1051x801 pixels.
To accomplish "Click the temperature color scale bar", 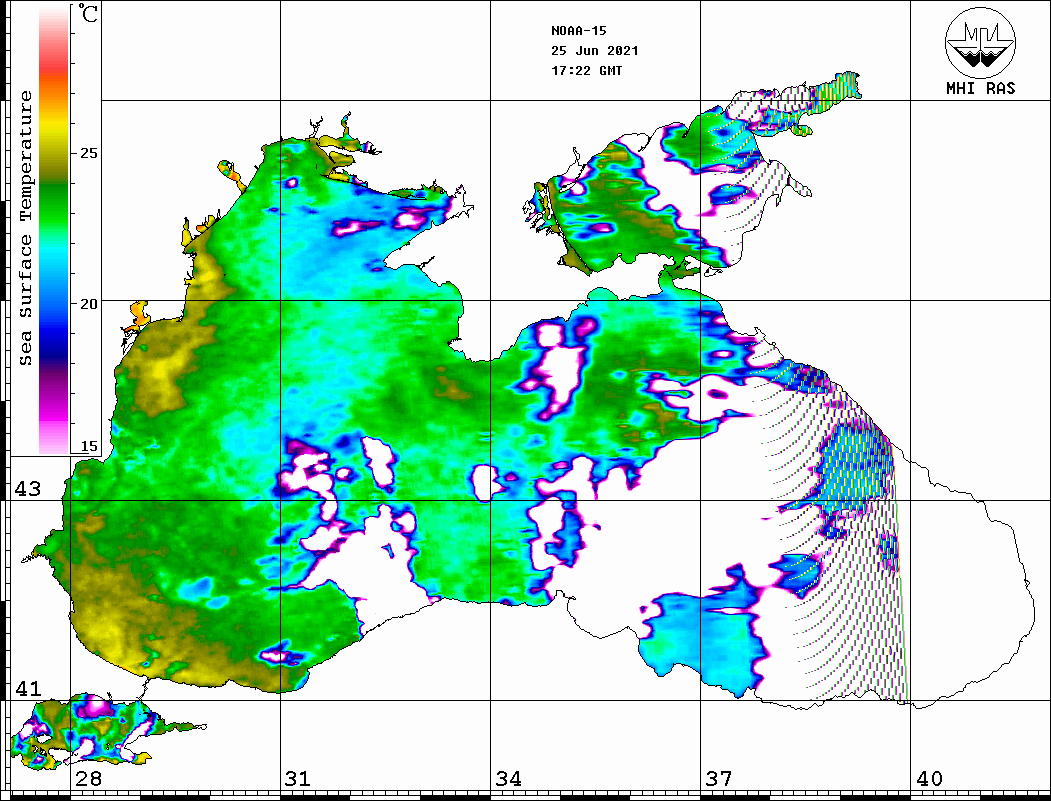I will 54,230.
